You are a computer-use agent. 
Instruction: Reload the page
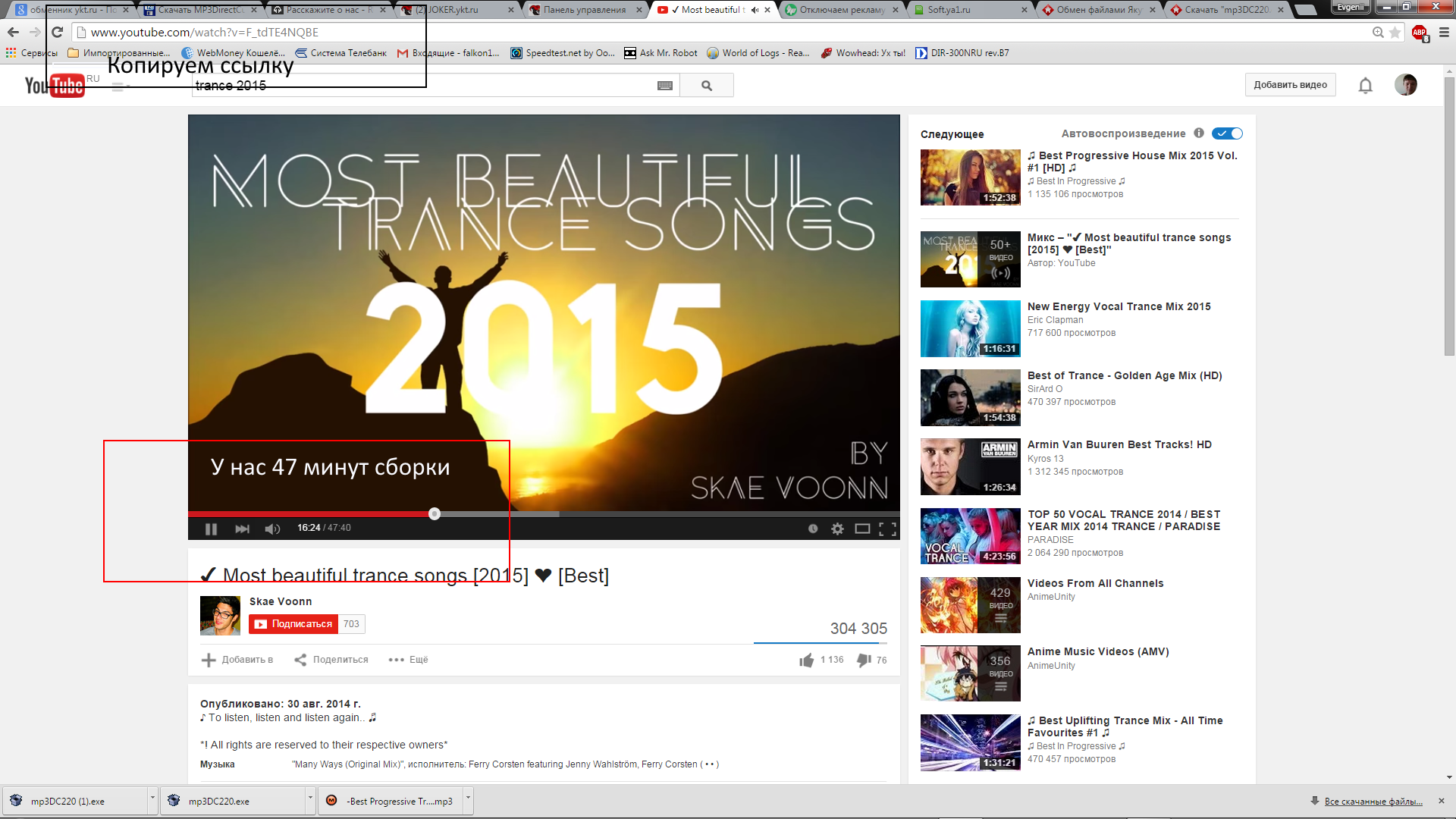(57, 33)
